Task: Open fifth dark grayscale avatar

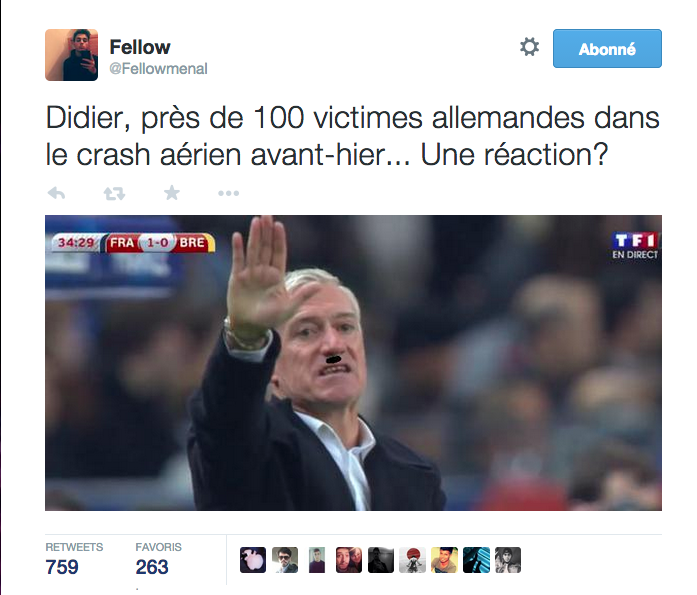Action: [x=381, y=560]
